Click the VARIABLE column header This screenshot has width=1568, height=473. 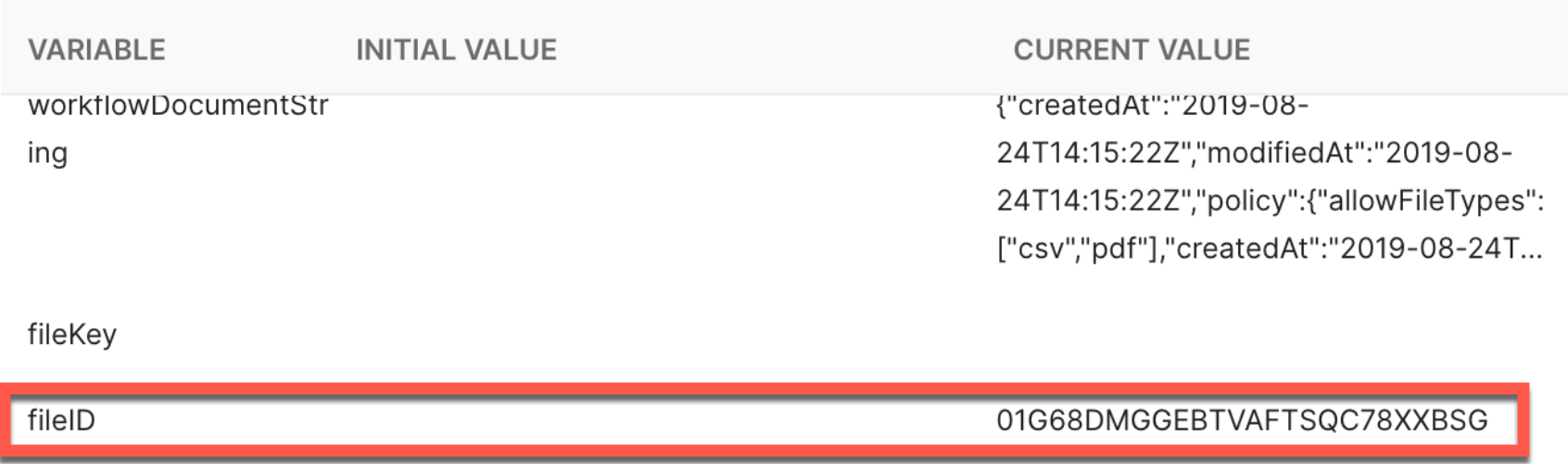[x=96, y=50]
